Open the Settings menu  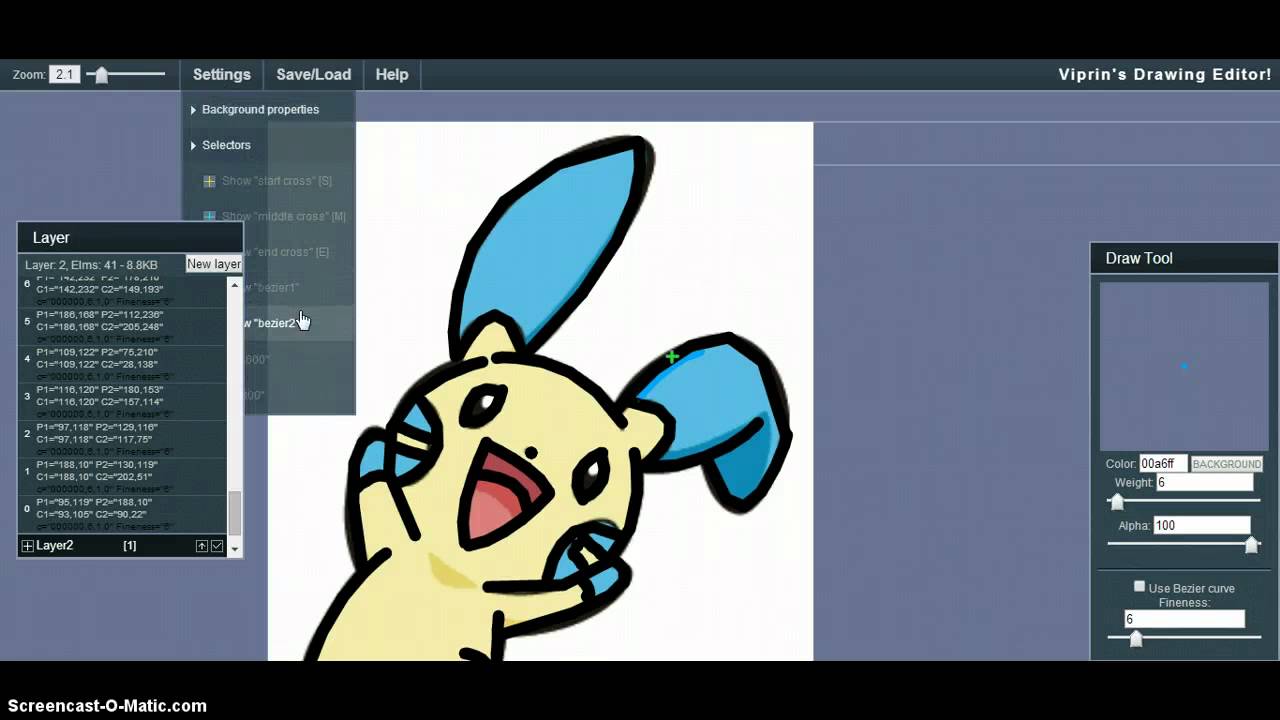point(221,75)
